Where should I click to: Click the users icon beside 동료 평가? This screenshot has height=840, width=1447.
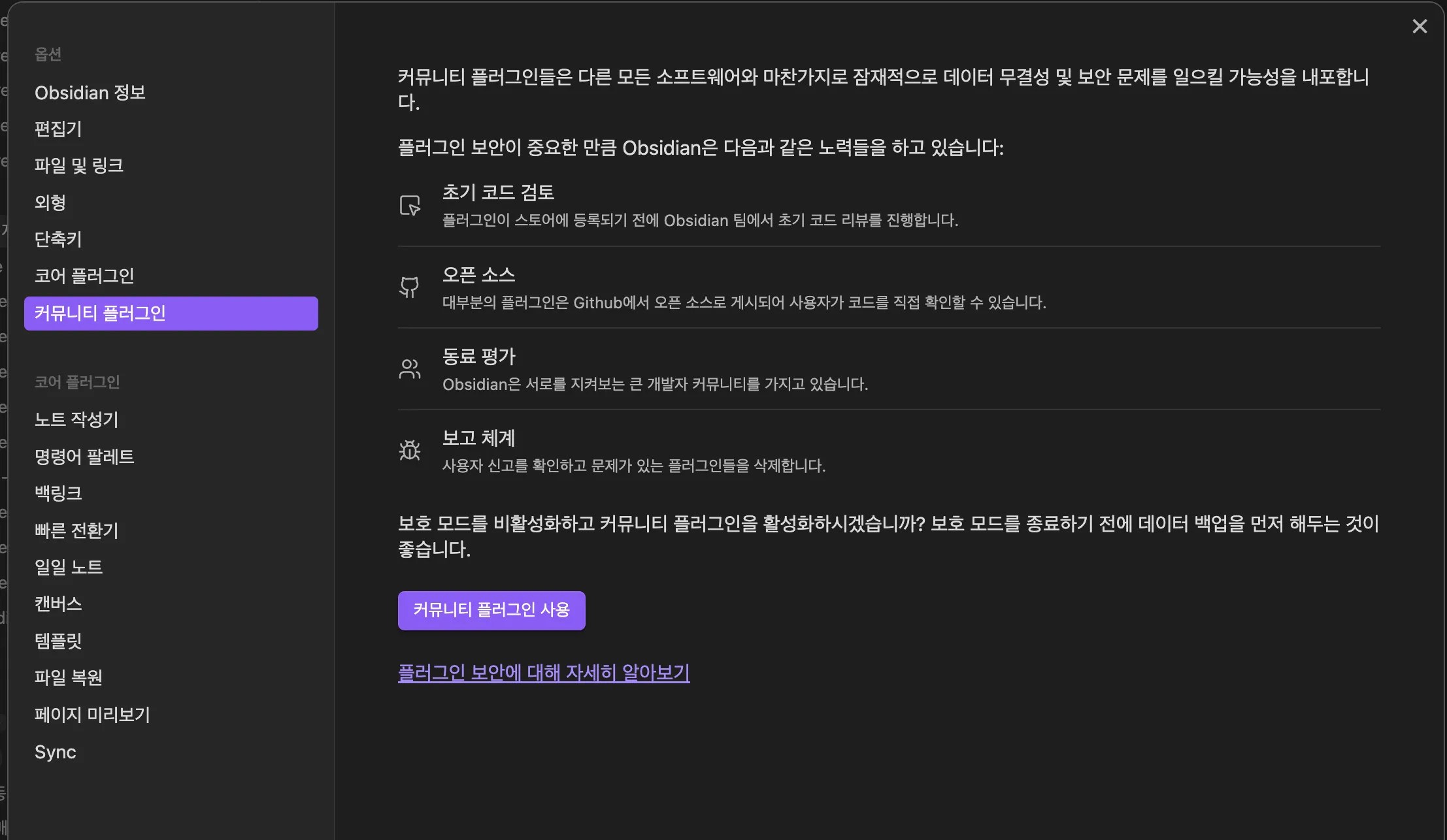(410, 369)
